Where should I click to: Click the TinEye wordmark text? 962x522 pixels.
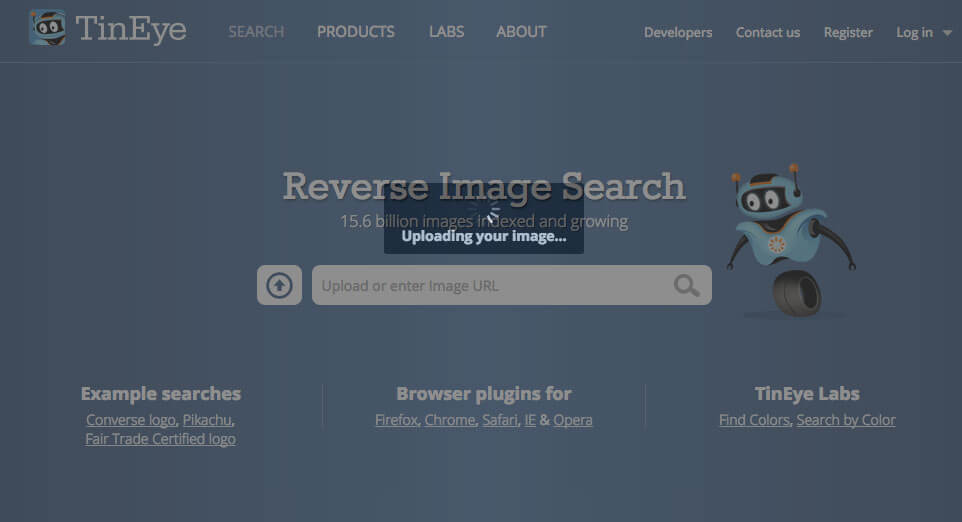pos(131,29)
